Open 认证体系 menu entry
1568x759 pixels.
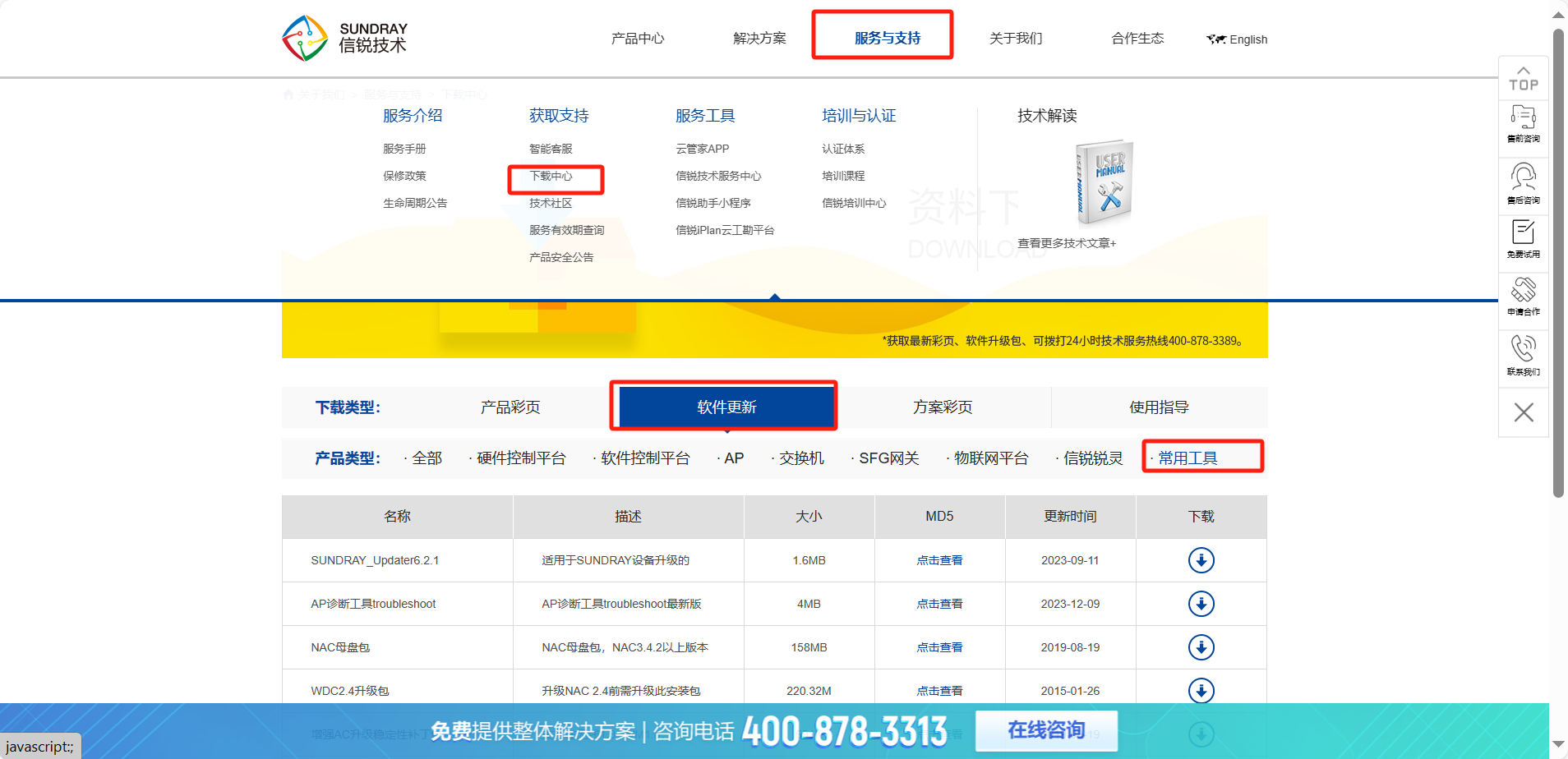point(843,149)
